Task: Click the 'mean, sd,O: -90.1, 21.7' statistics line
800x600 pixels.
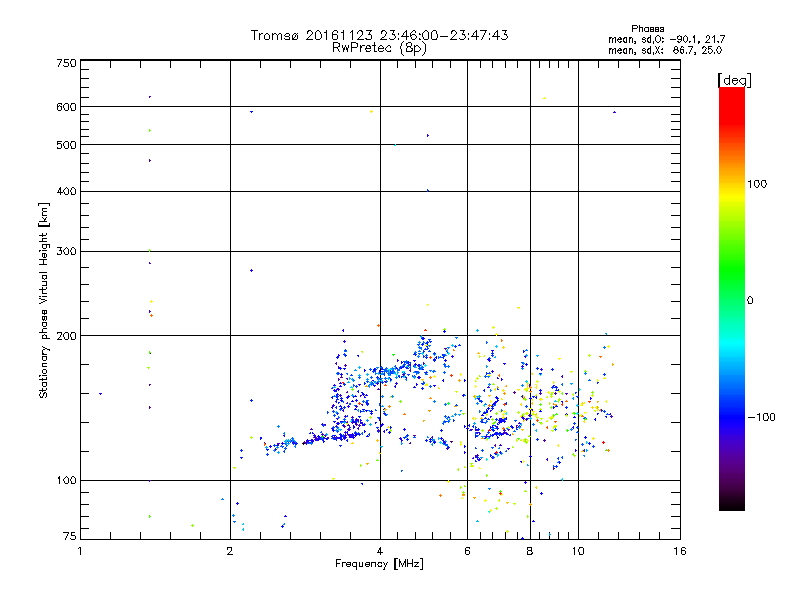Action: pos(666,39)
